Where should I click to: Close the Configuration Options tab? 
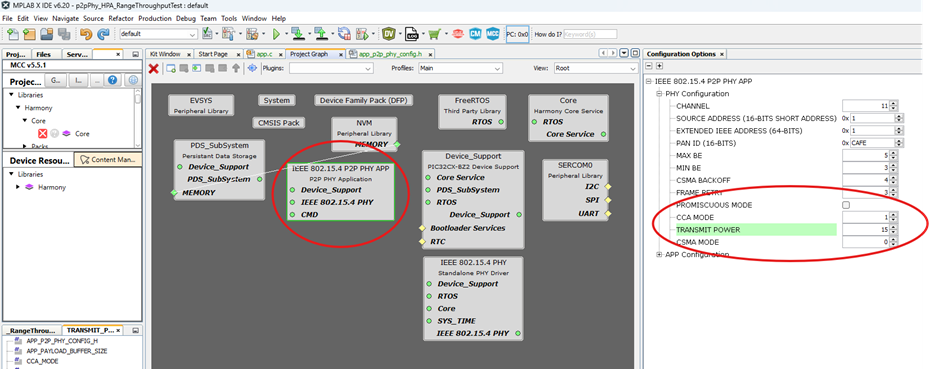722,54
